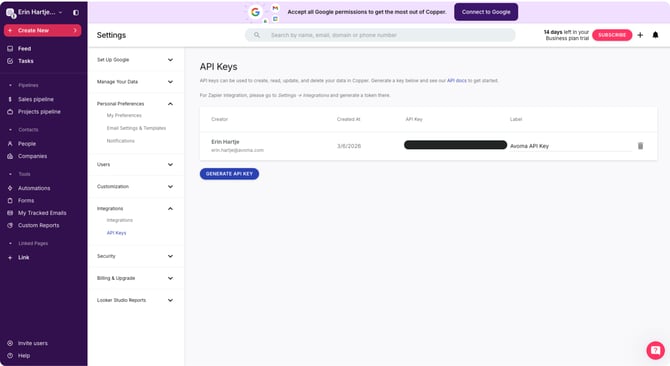
Task: Click the plus quick-add icon in header
Action: tap(640, 35)
